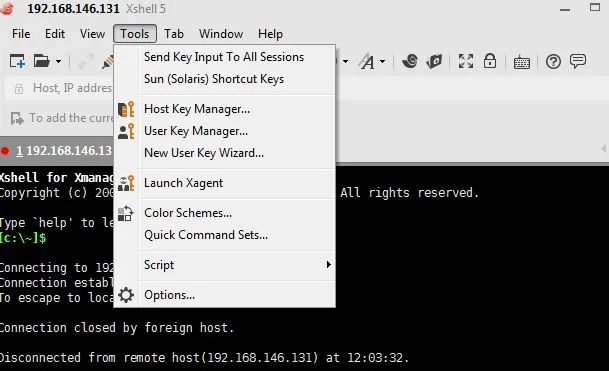Click the lock screen padlock icon

pos(490,61)
